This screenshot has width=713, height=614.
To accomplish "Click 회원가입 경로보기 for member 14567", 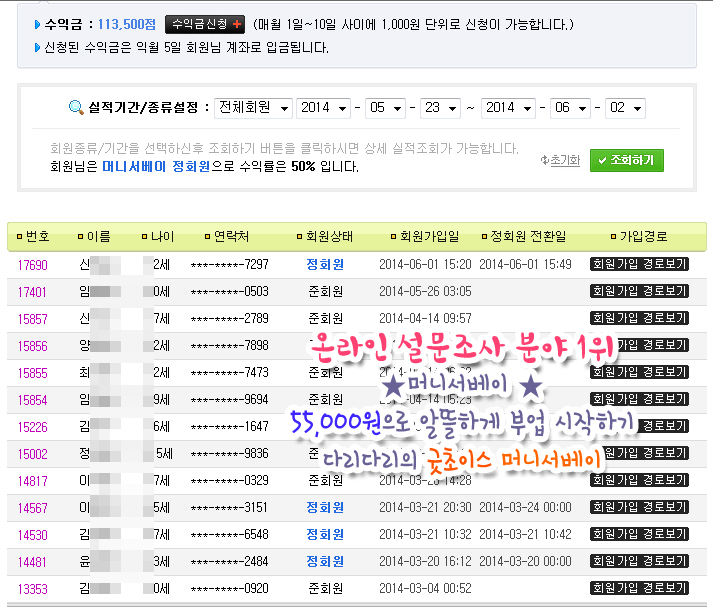I will click(x=639, y=507).
